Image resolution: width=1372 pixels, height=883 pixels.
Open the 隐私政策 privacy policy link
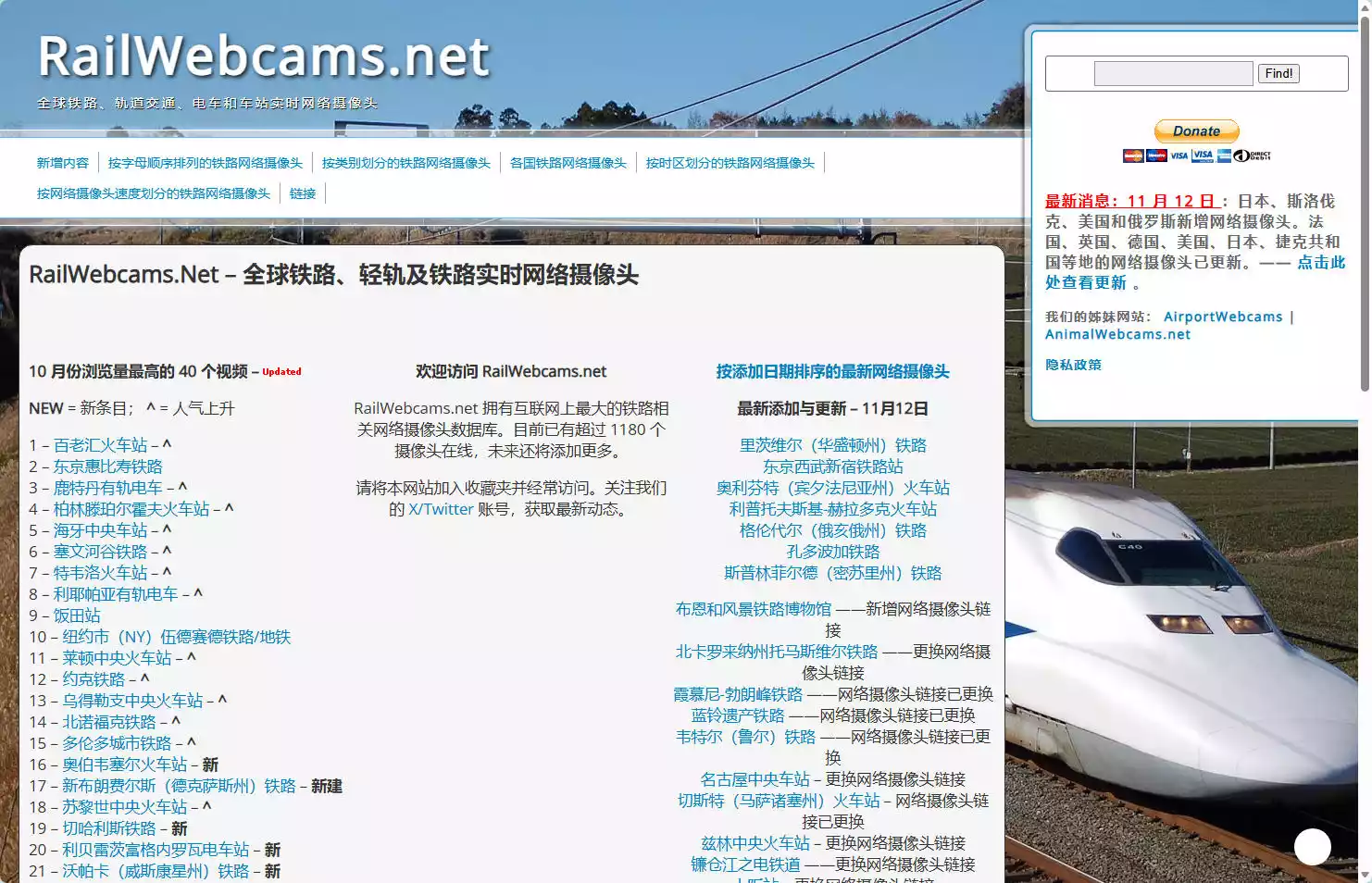tap(1073, 365)
